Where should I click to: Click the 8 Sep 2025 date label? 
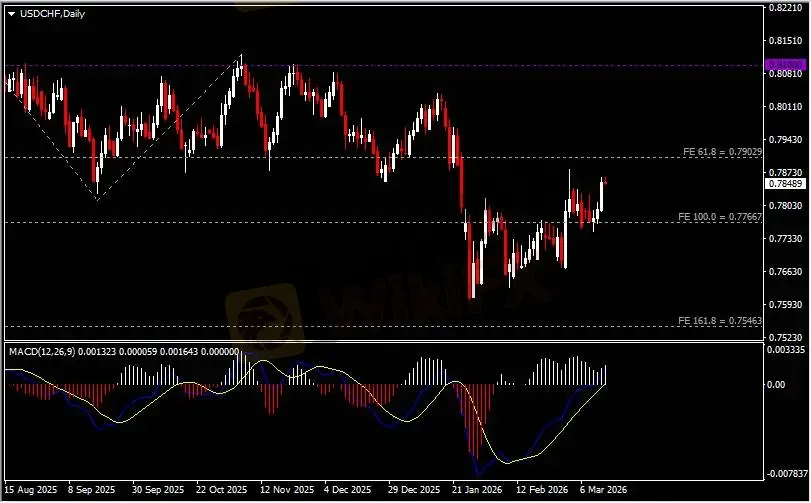click(x=92, y=490)
